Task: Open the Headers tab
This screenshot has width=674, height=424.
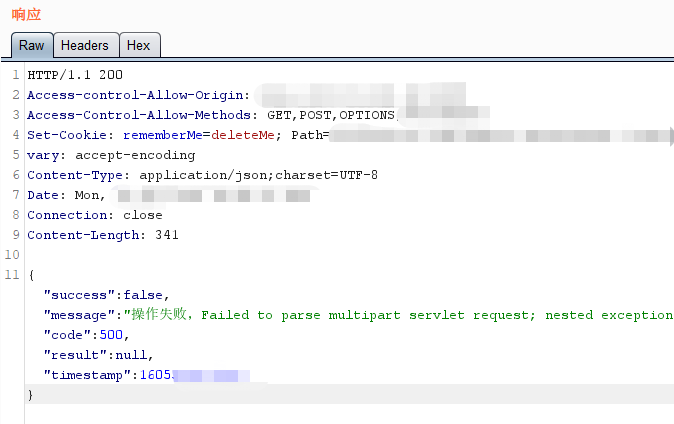Action: coord(86,45)
